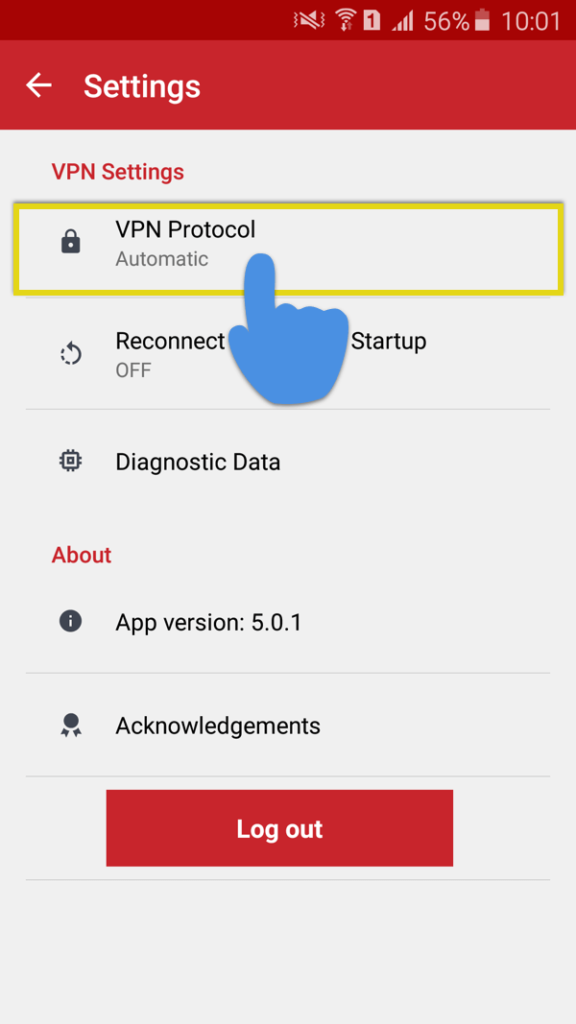Screen dimensions: 576x1024
Task: Tap the Wi-Fi icon in status bar
Action: point(345,22)
